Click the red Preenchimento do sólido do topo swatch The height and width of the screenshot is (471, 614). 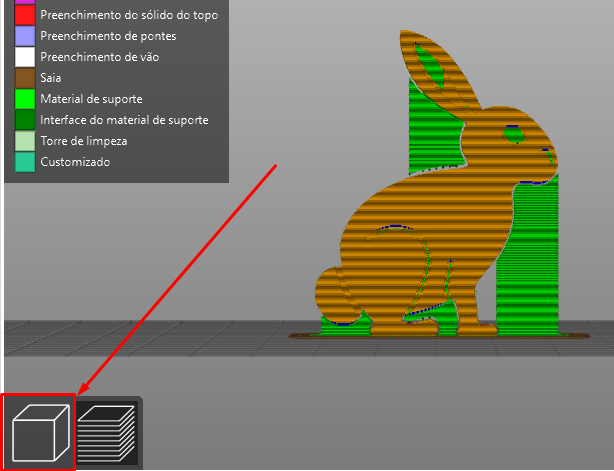pos(25,15)
